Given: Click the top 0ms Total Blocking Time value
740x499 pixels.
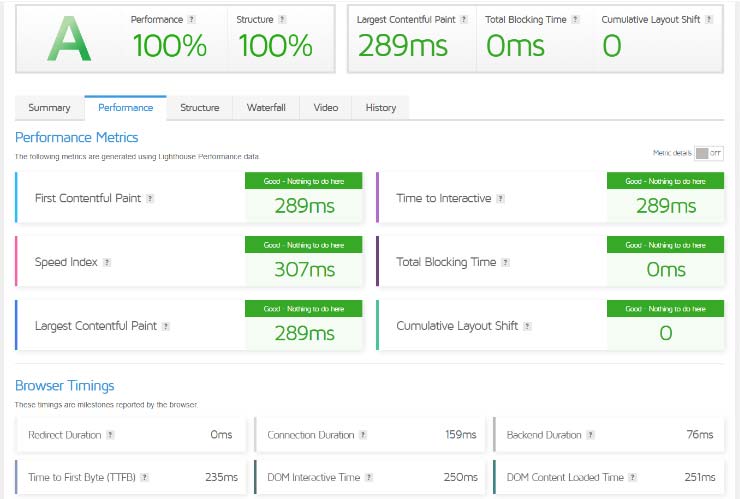Looking at the screenshot, I should point(515,46).
